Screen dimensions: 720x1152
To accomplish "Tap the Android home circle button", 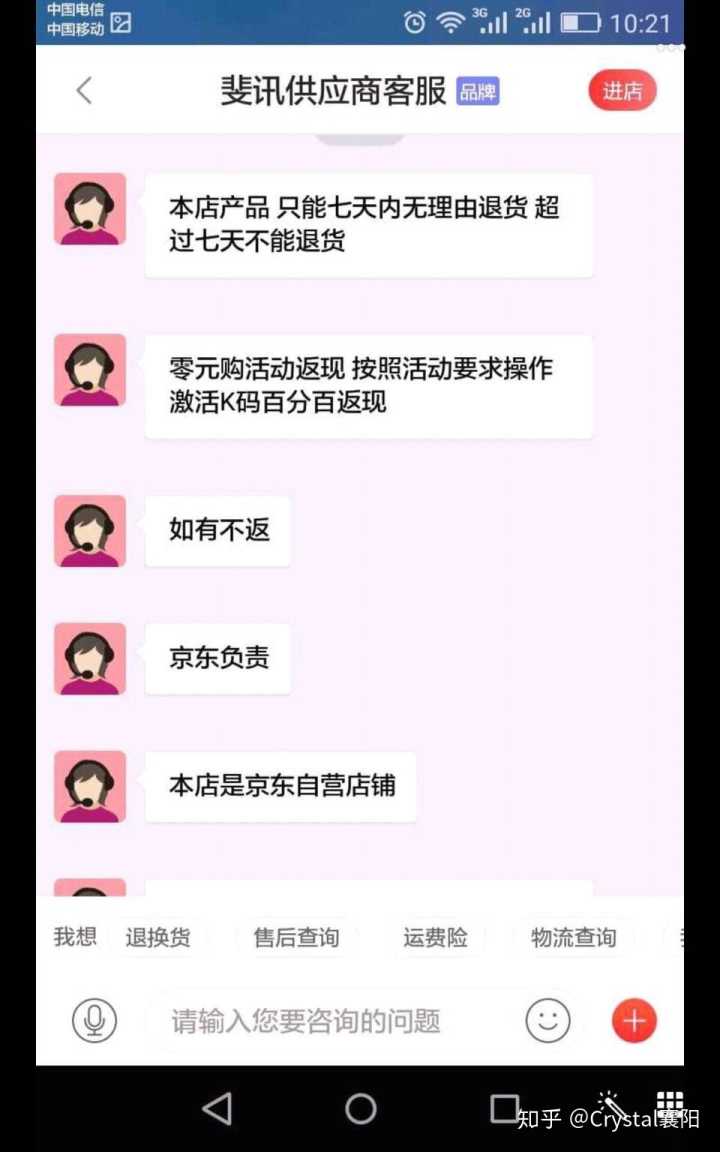I will [361, 1109].
